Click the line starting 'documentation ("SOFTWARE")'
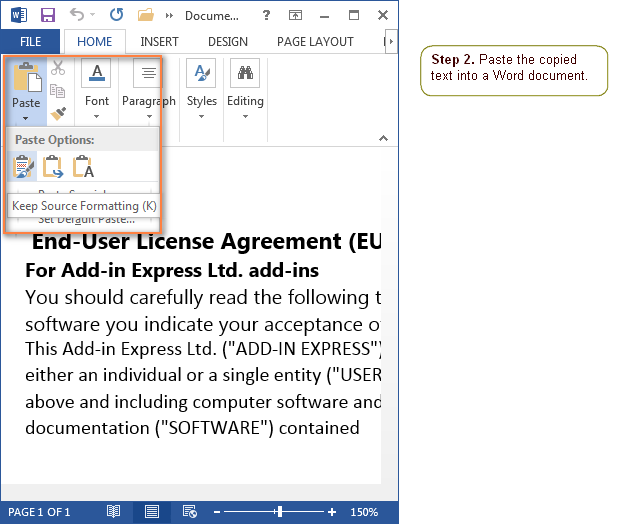 (x=192, y=428)
